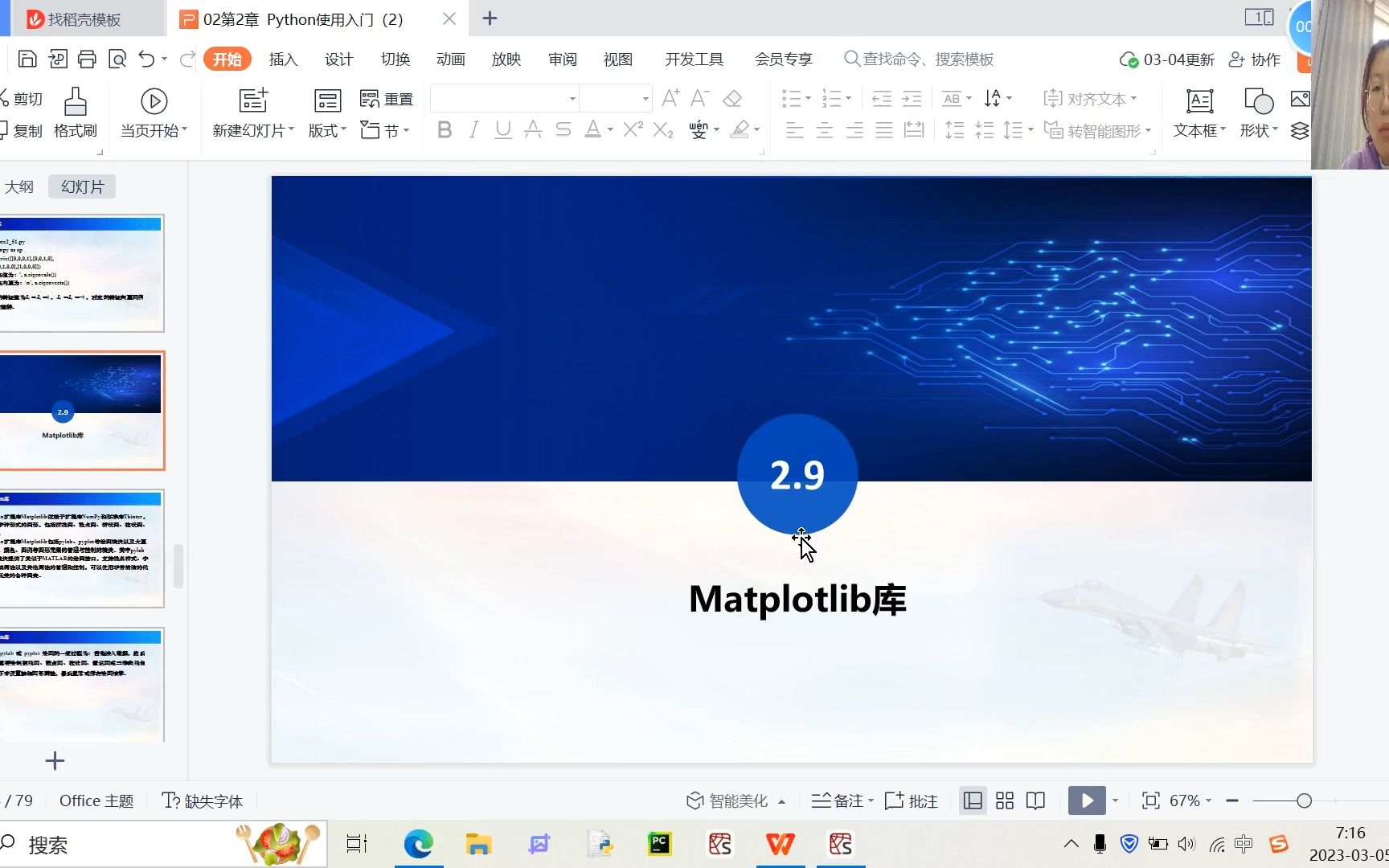The width and height of the screenshot is (1389, 868).
Task: Toggle underline formatting
Action: click(x=502, y=129)
